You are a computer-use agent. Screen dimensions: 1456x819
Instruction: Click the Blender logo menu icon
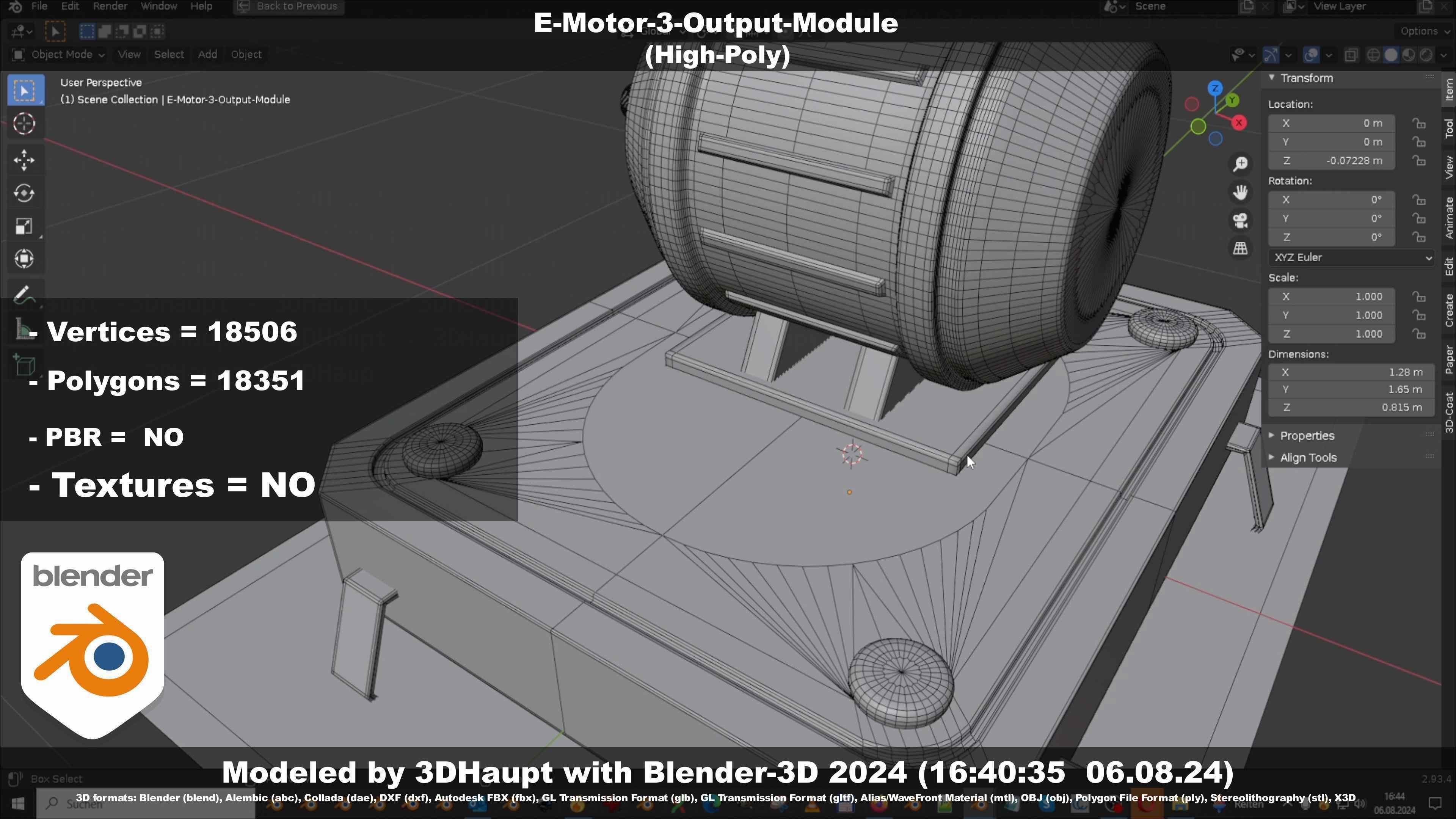click(15, 7)
